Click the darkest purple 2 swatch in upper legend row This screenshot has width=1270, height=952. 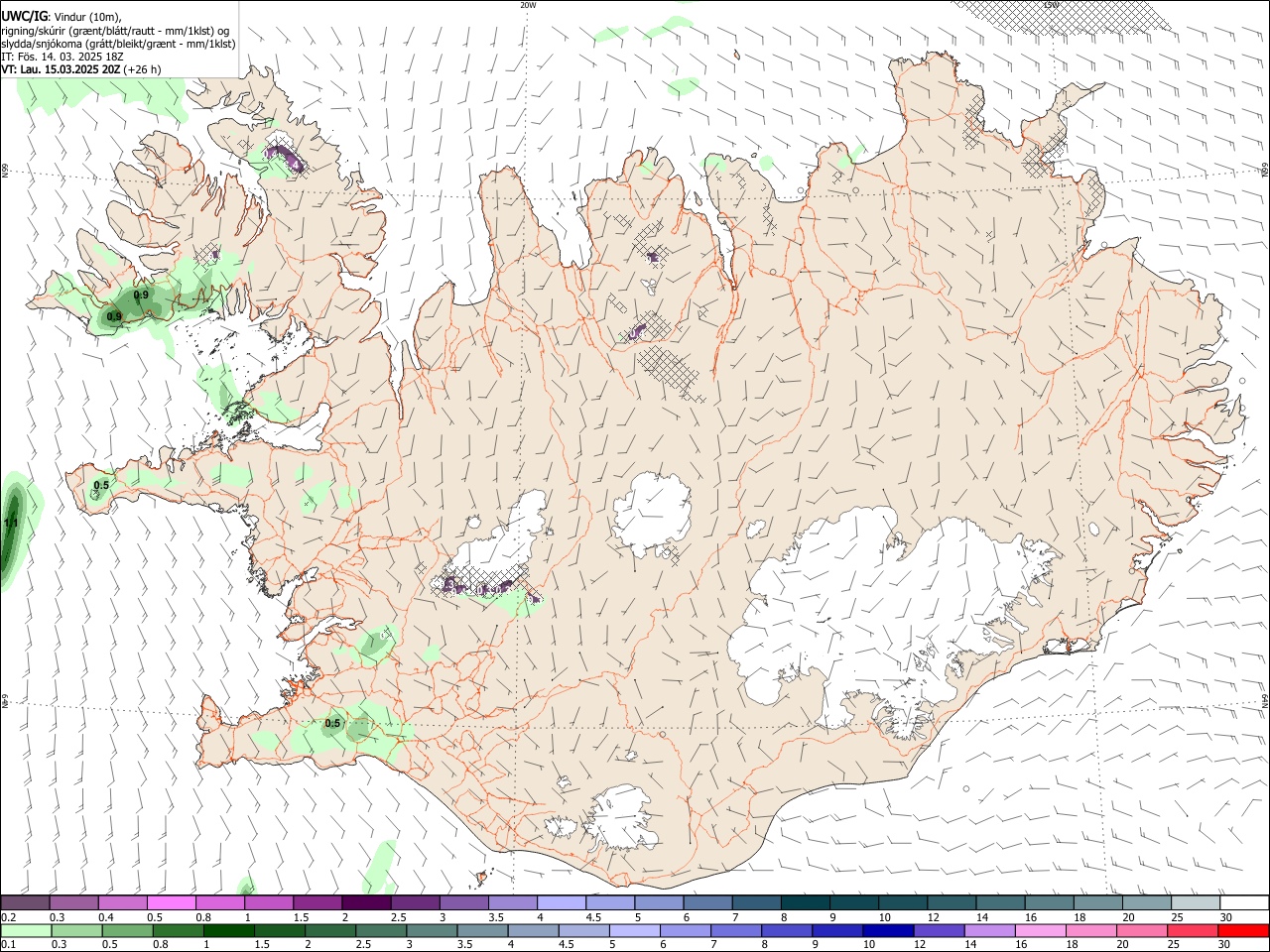(x=366, y=903)
